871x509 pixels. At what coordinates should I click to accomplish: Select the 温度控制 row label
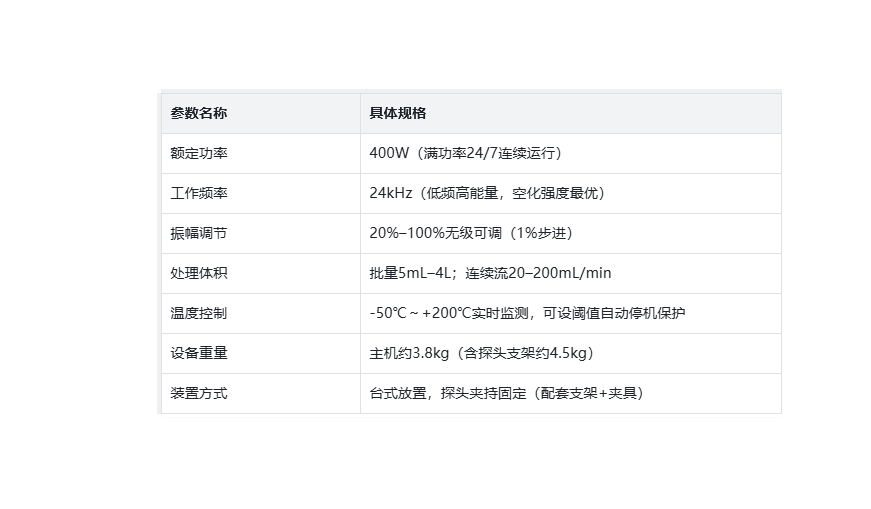pos(199,313)
